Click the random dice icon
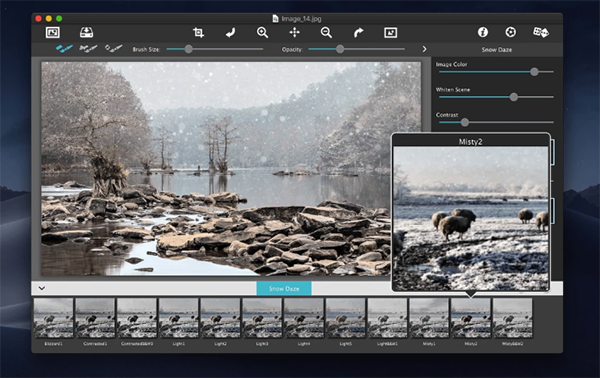This screenshot has height=378, width=600. point(541,32)
